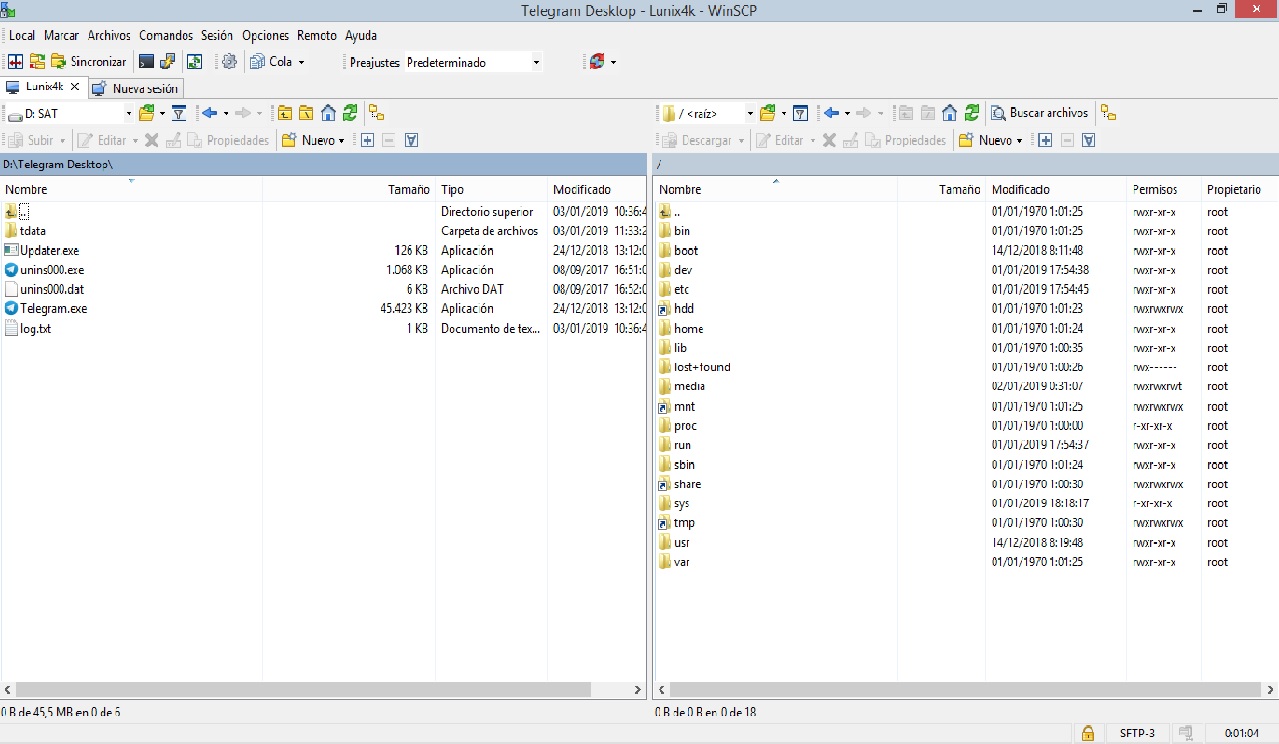Click Buscar archivos button
The image size is (1279, 744).
1040,114
